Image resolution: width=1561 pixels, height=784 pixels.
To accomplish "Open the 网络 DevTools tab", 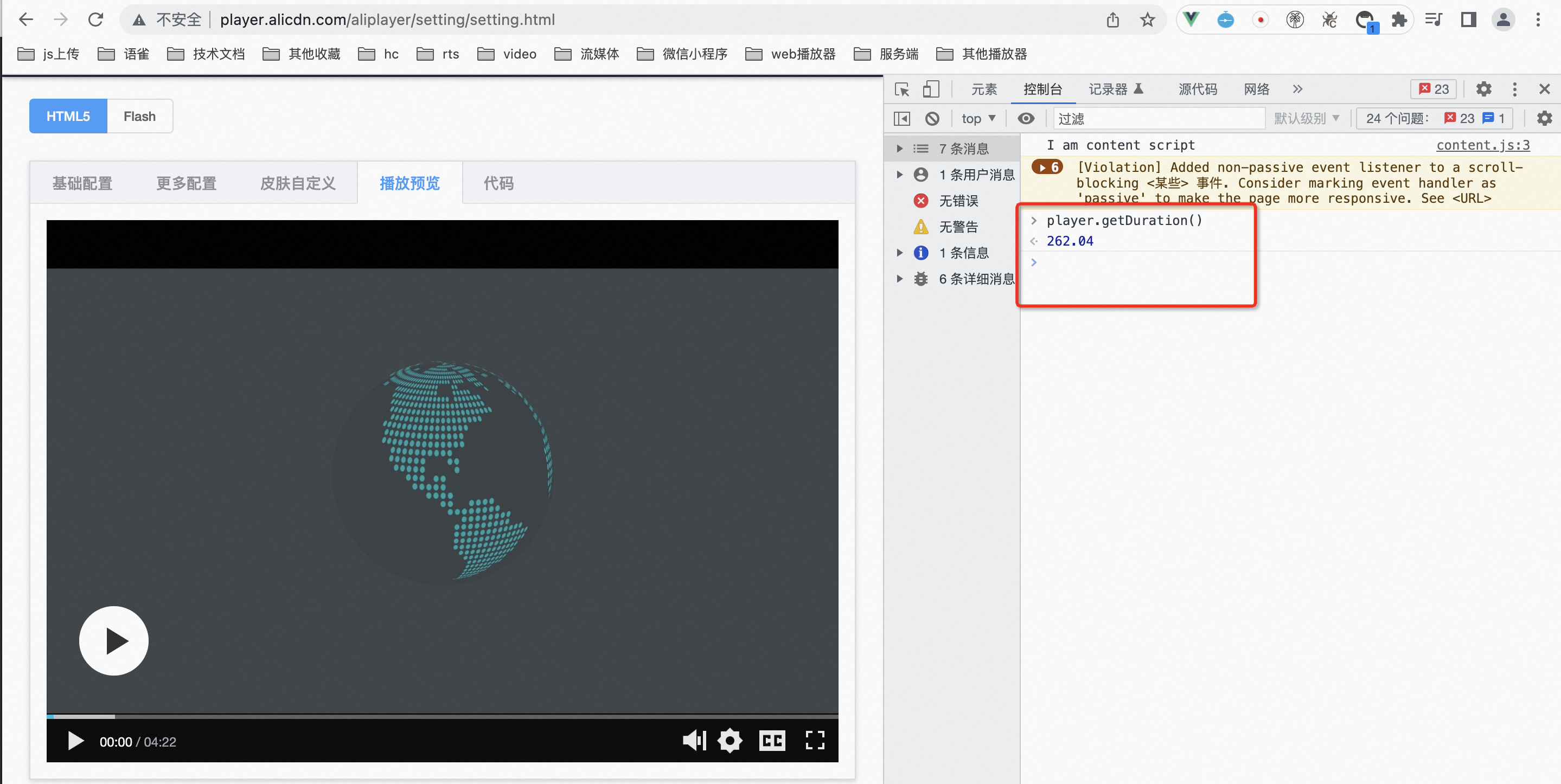I will pos(1256,89).
